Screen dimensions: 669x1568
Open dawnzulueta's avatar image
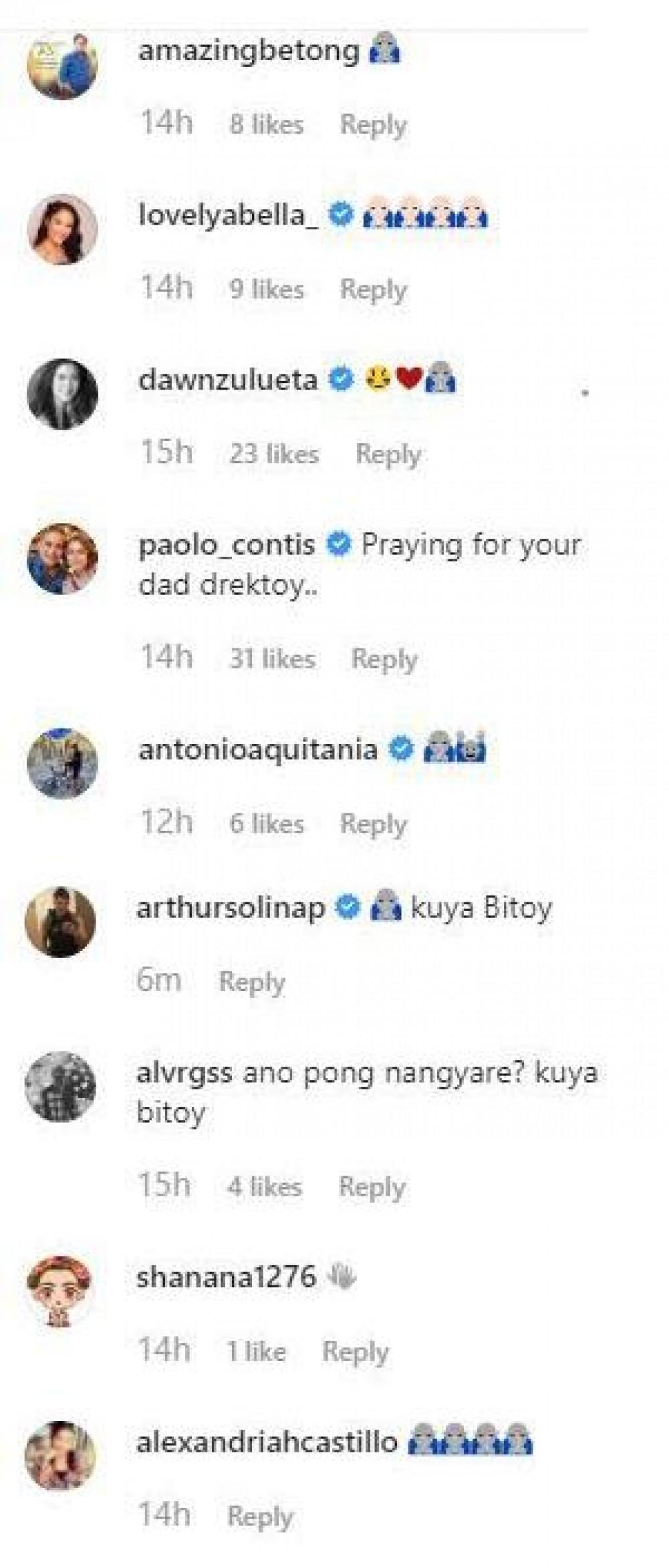coord(62,395)
